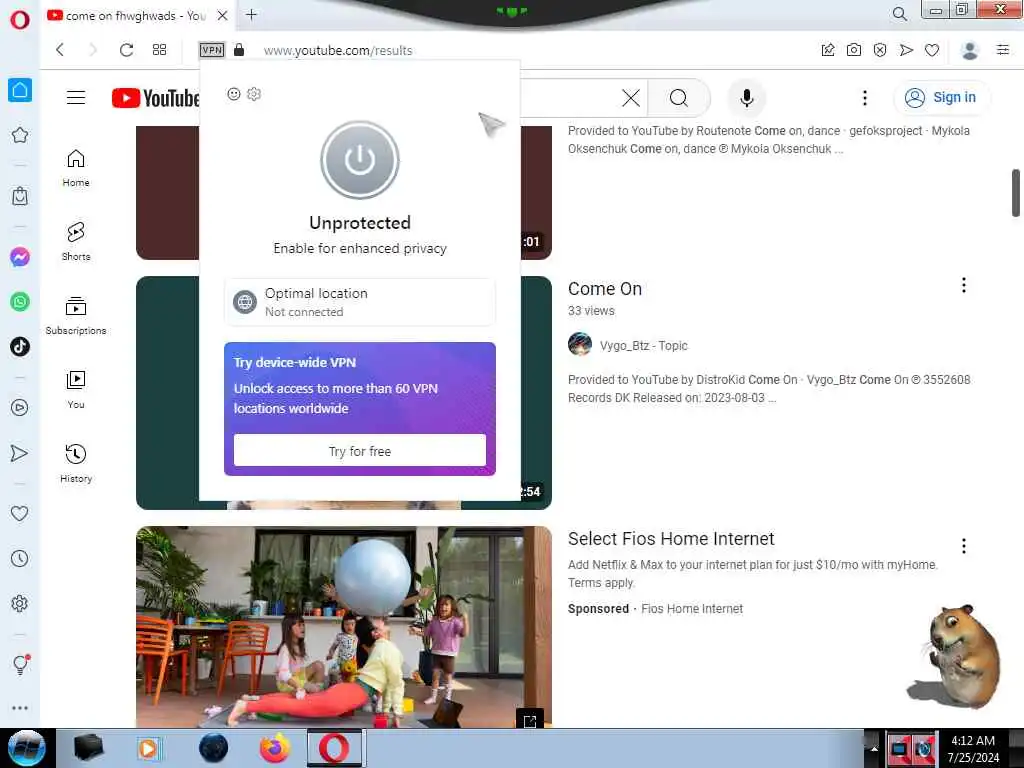Image resolution: width=1024 pixels, height=768 pixels.
Task: Click the page vertical scrollbar
Action: pyautogui.click(x=1016, y=193)
